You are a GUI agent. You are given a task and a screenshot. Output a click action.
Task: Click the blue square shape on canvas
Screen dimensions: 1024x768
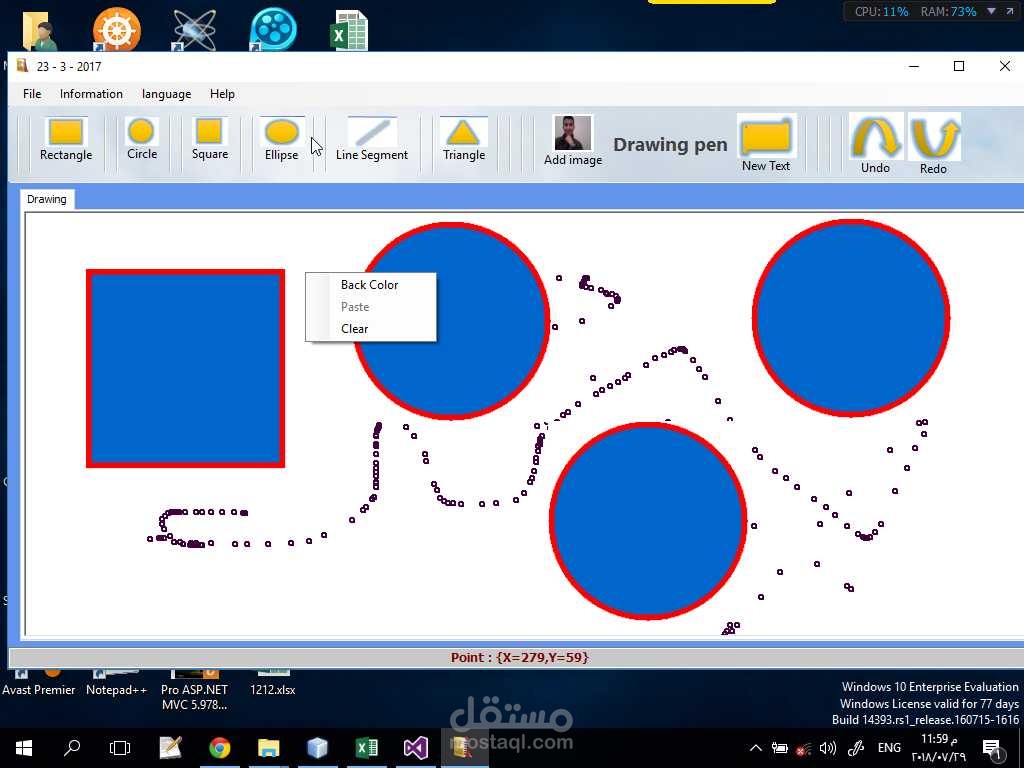pyautogui.click(x=185, y=368)
